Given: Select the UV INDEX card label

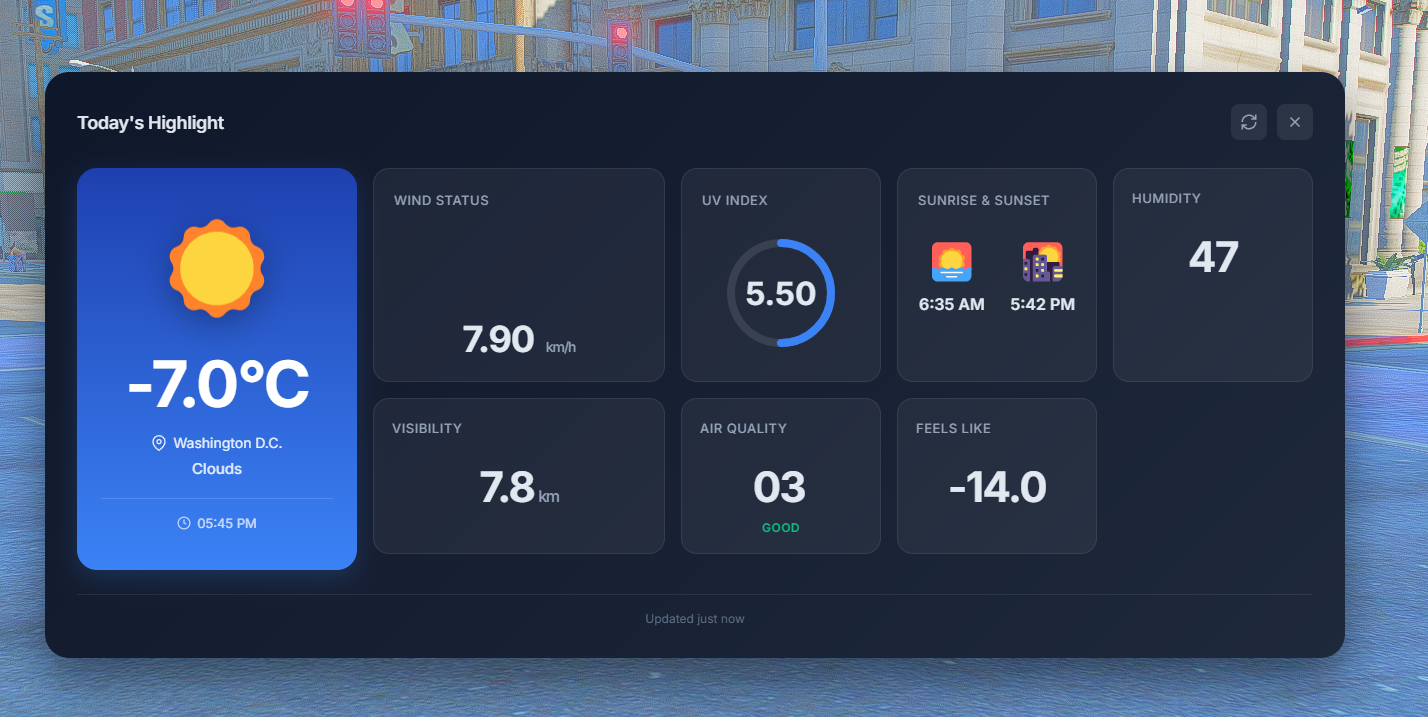Looking at the screenshot, I should [x=735, y=200].
